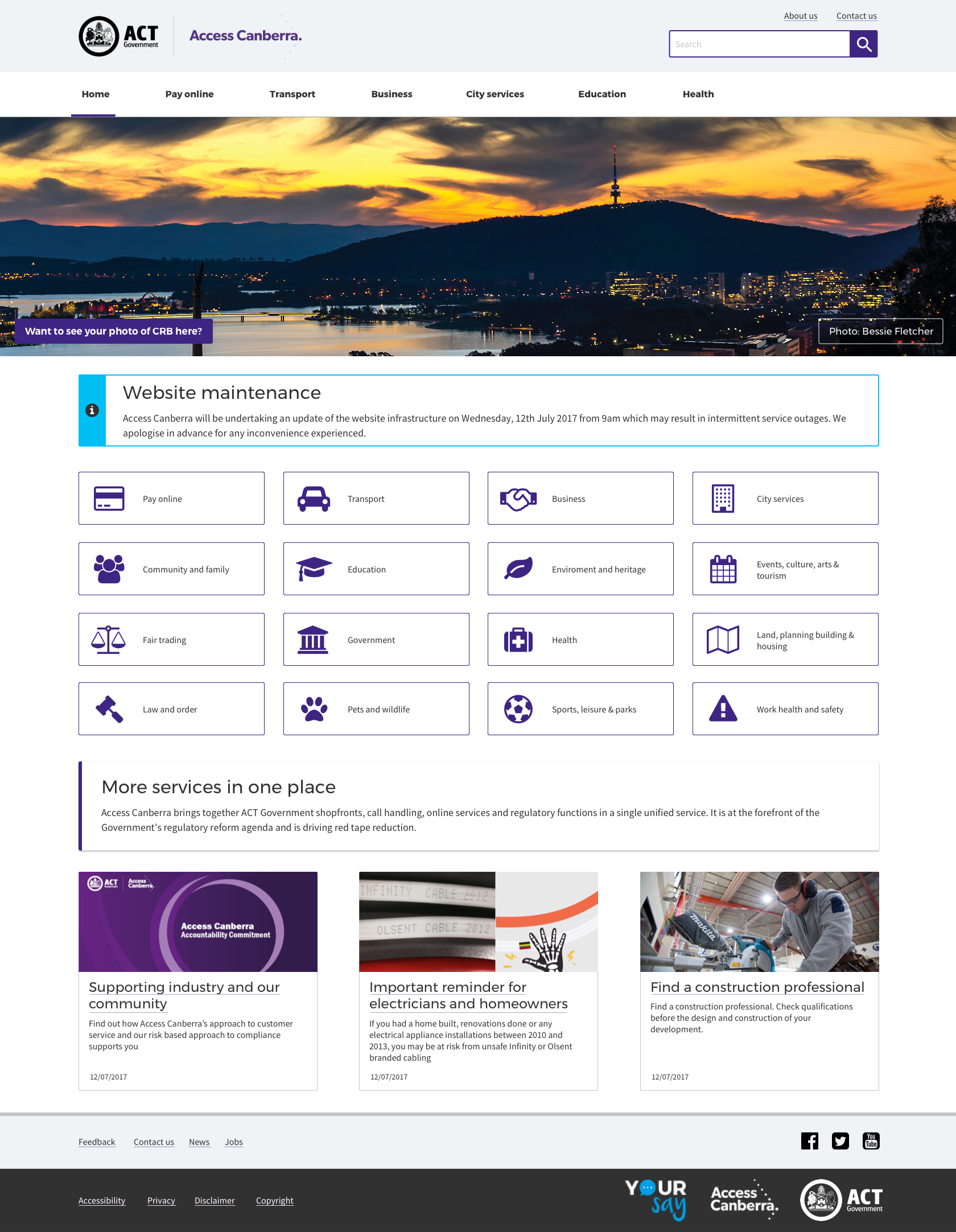Click the handshake Business icon
The width and height of the screenshot is (956, 1232).
click(x=518, y=498)
